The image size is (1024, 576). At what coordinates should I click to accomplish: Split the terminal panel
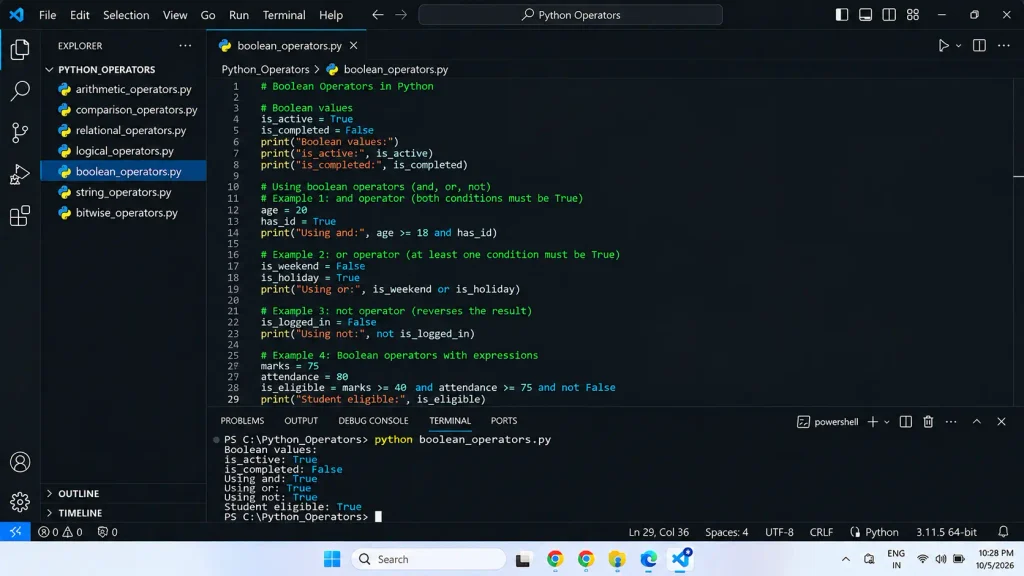(905, 422)
